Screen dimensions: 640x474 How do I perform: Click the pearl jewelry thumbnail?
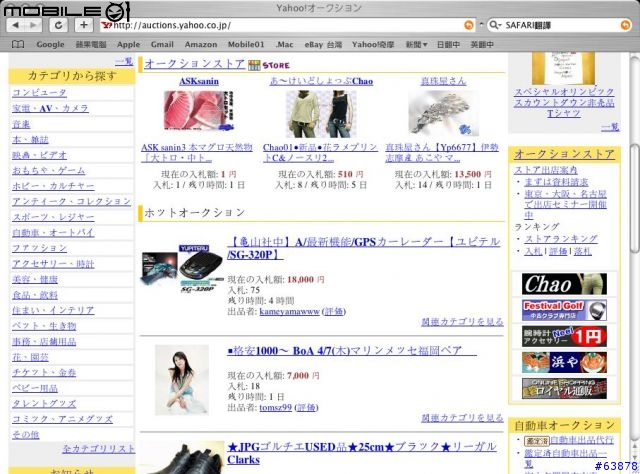coord(443,113)
